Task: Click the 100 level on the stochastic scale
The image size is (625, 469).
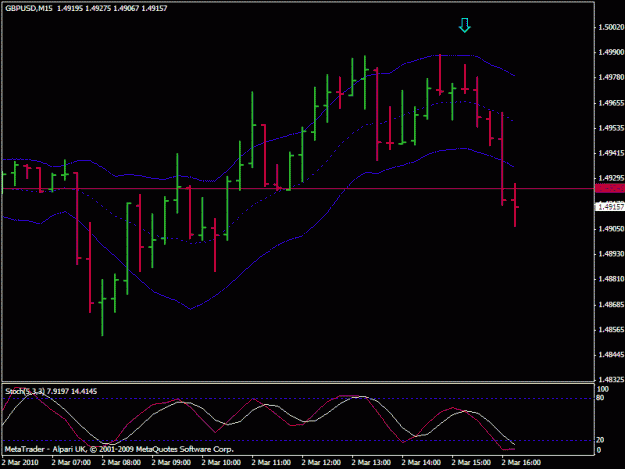Action: pyautogui.click(x=603, y=389)
